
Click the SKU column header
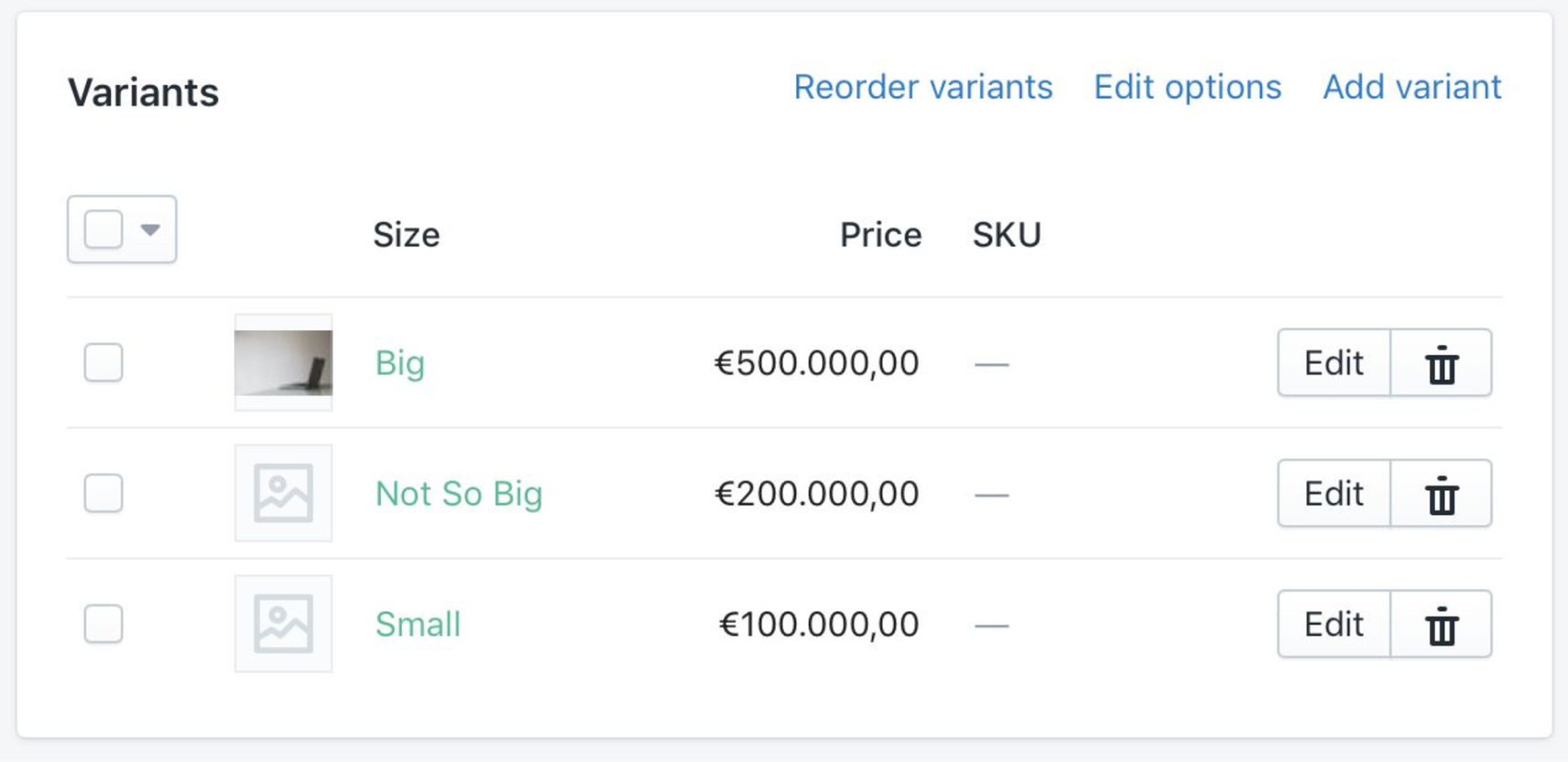(1007, 234)
